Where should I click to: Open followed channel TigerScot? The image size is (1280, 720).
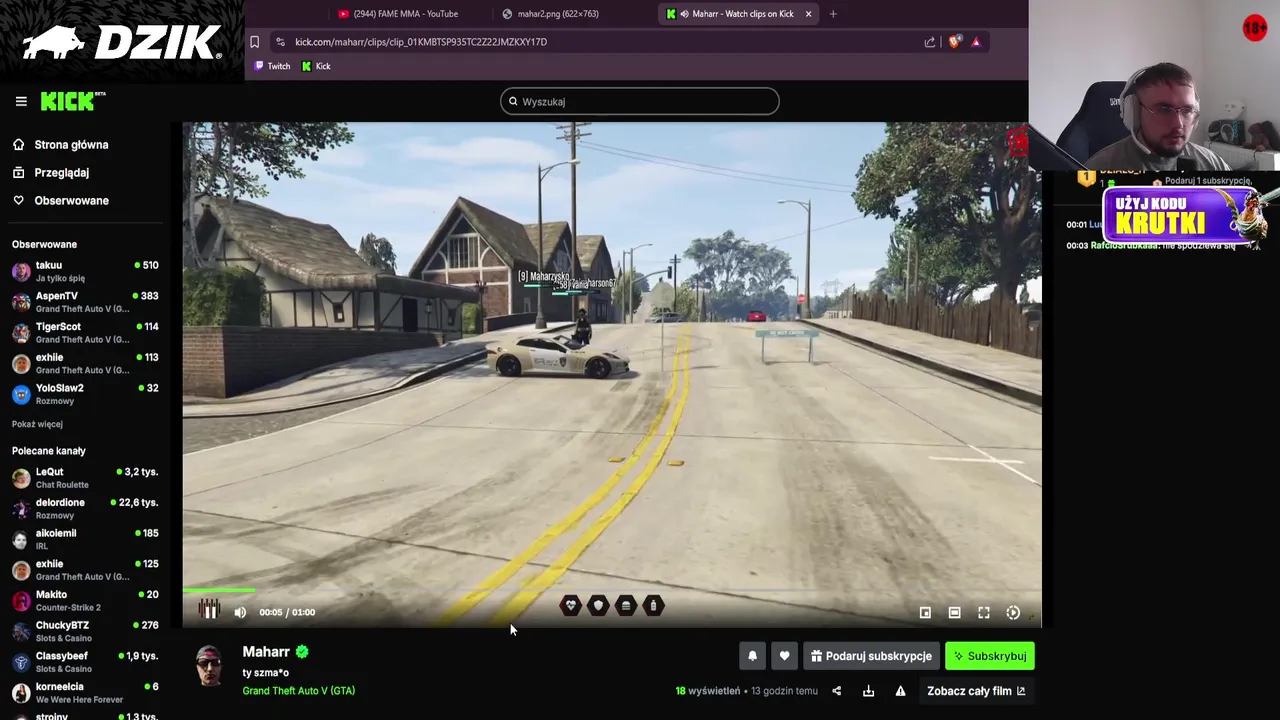point(85,333)
